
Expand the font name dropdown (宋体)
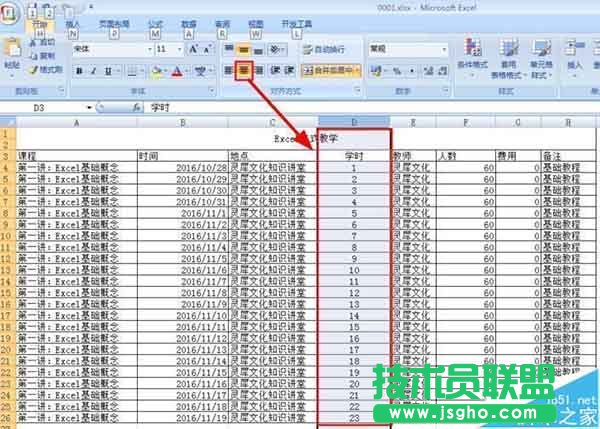click(x=149, y=49)
